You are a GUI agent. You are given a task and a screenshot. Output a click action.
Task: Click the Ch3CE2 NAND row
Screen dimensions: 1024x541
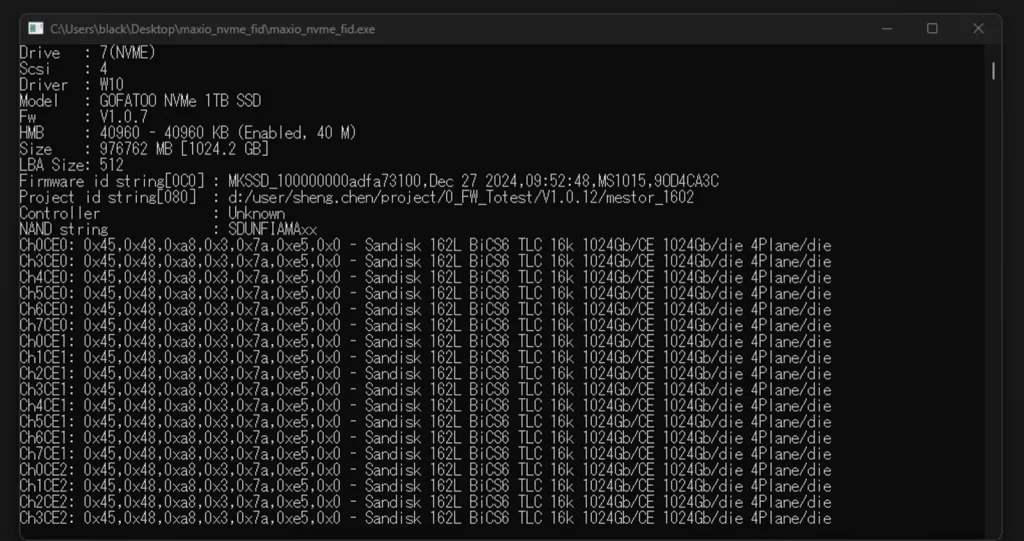point(425,518)
